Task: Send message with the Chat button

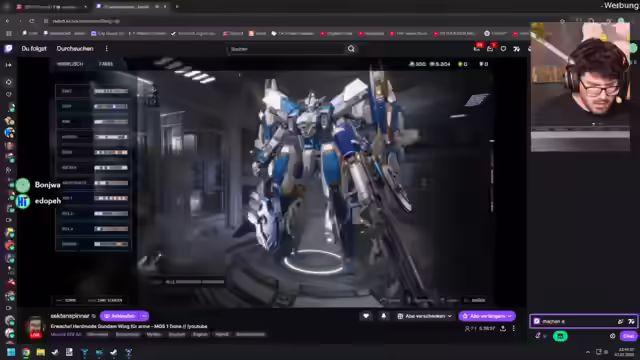Action: click(x=628, y=336)
